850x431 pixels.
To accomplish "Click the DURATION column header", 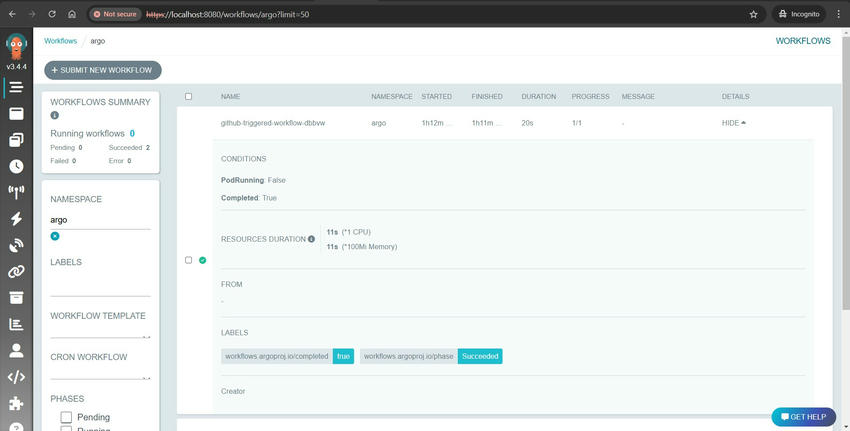I will (x=539, y=97).
